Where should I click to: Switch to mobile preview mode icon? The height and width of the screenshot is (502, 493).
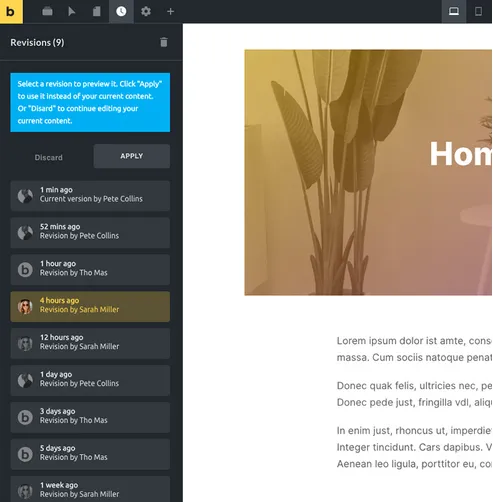[x=478, y=12]
